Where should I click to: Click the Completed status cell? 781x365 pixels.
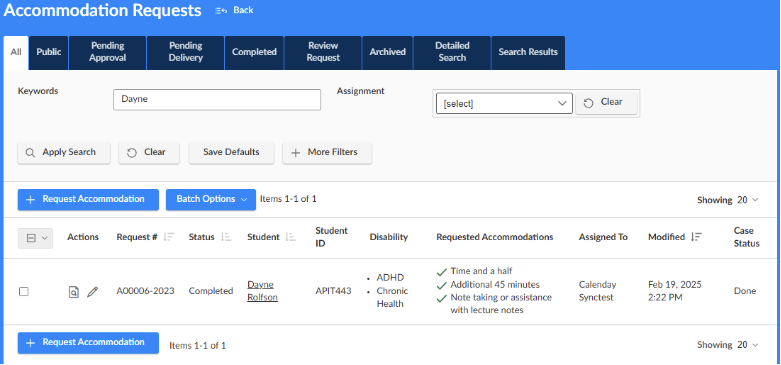(211, 291)
